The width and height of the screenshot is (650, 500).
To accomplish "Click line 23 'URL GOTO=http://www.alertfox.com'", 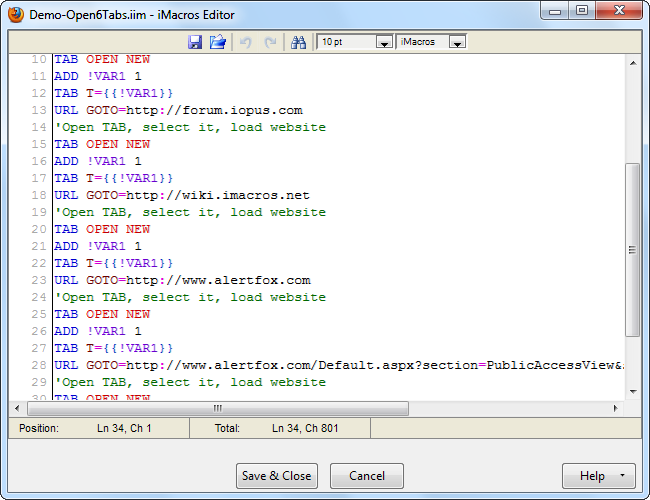I will [x=182, y=280].
